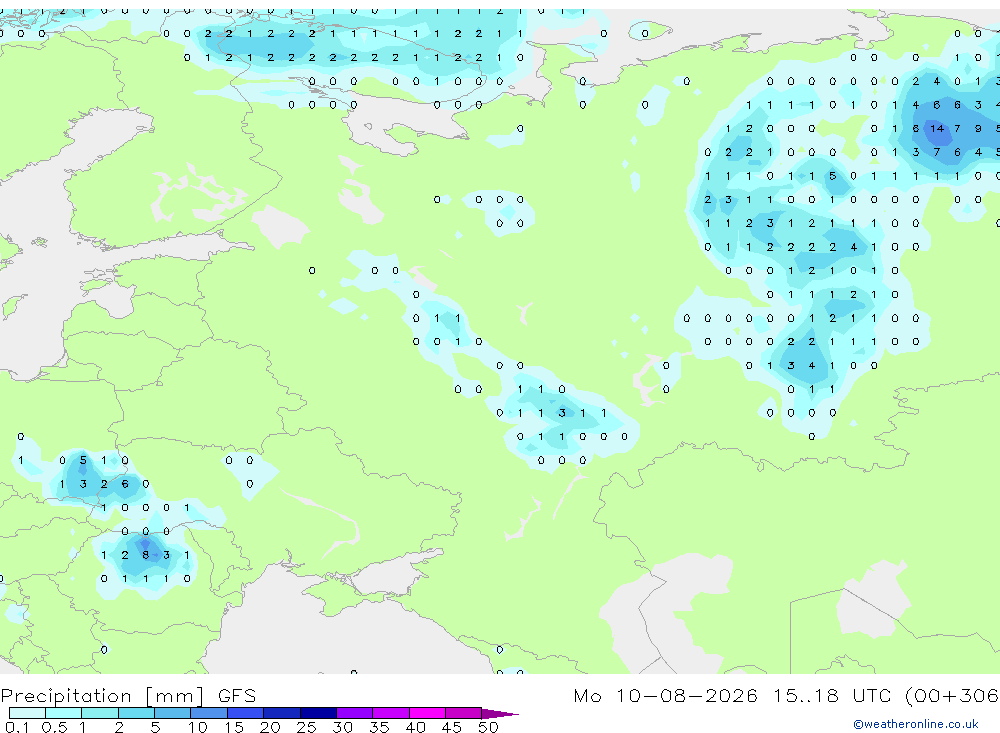Select the legend swatch between 0.5 and 1
1000x733 pixels.
pyautogui.click(x=64, y=713)
